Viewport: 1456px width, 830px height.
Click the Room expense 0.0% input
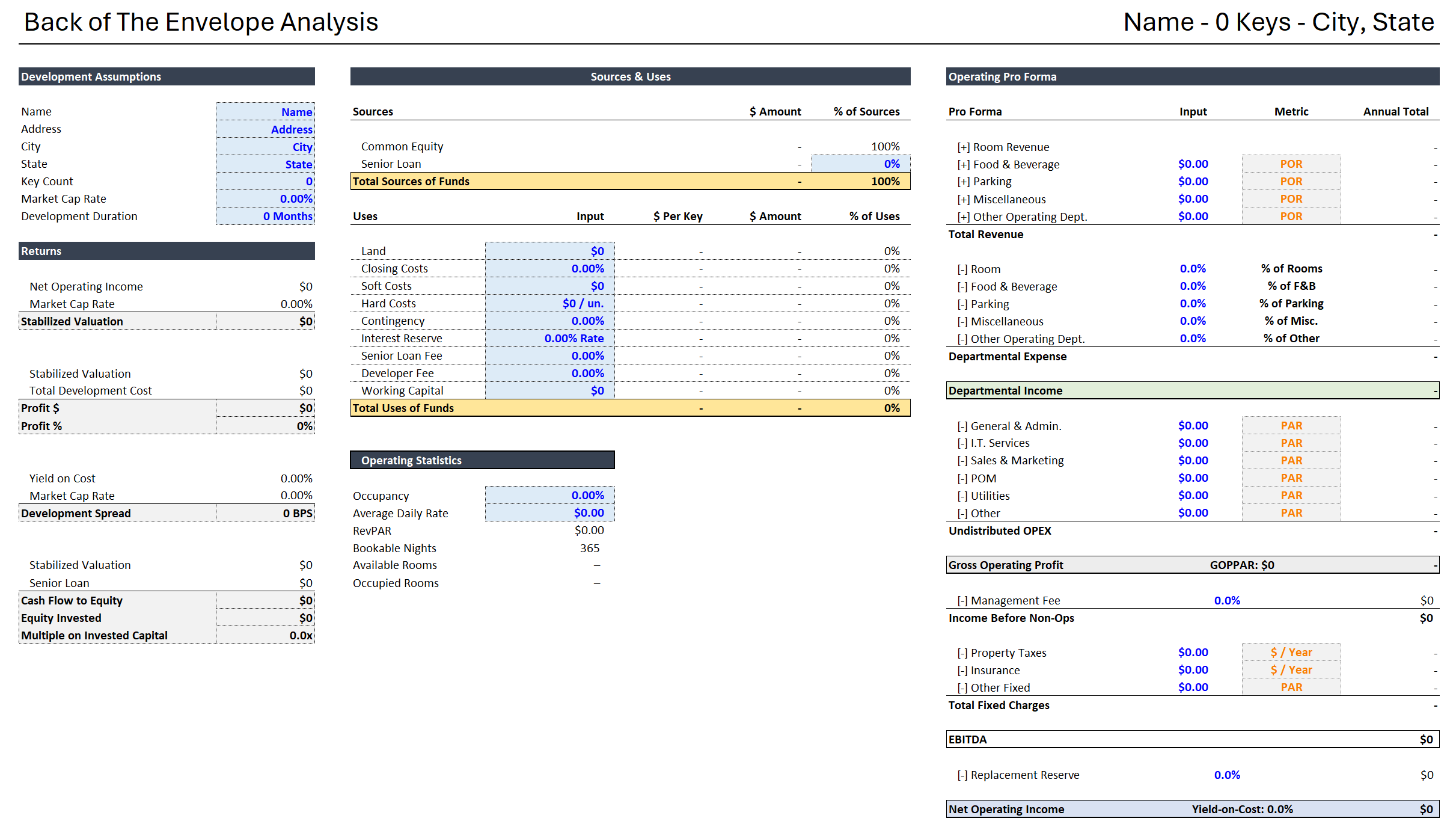click(x=1193, y=269)
